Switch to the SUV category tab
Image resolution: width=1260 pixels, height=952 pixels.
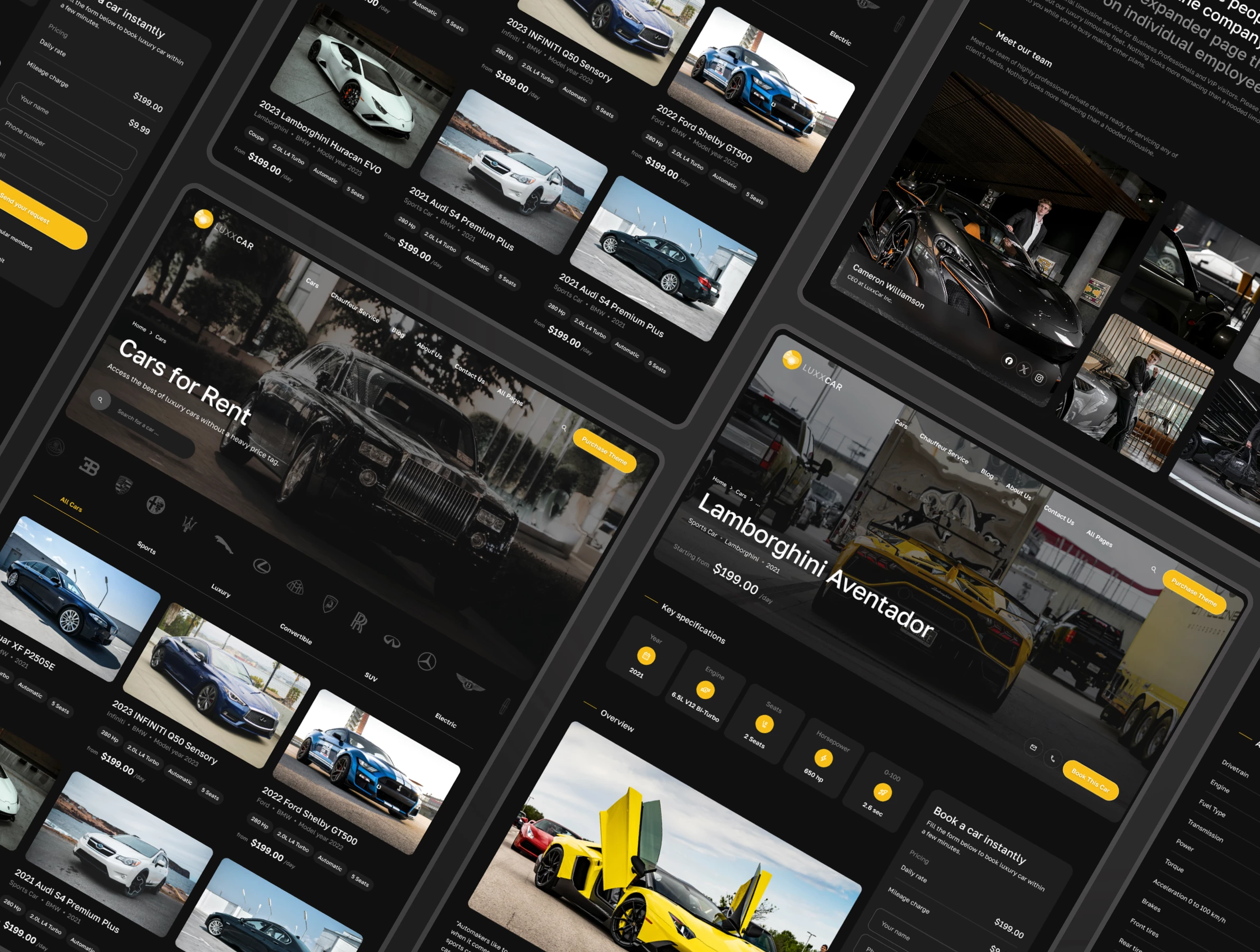pyautogui.click(x=371, y=677)
